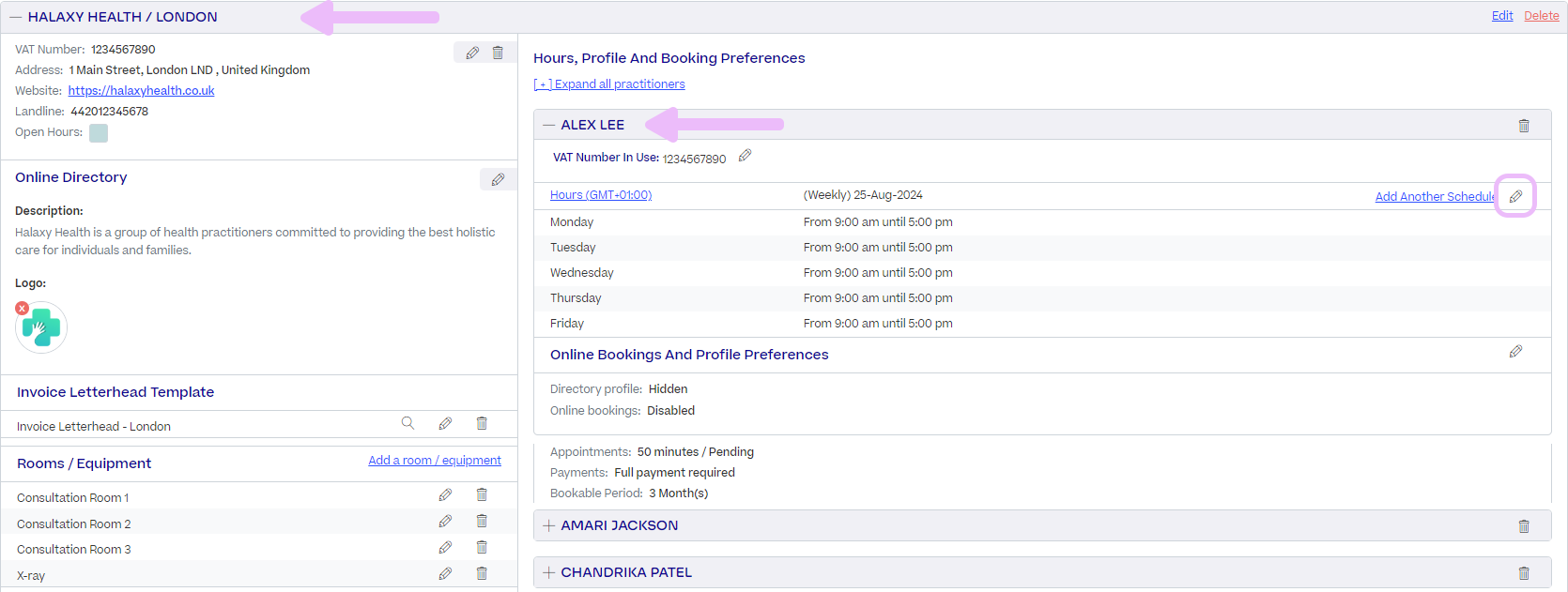This screenshot has height=592, width=1568.
Task: Remove the logo with red X badge
Action: [x=23, y=308]
